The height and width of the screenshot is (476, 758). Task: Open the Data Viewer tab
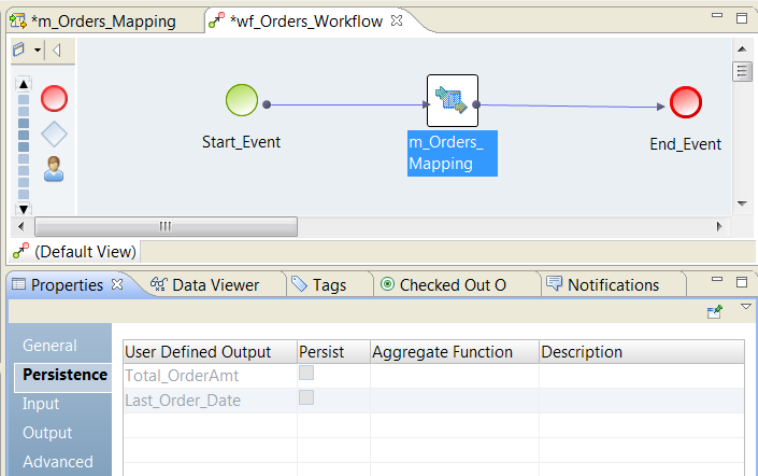pos(204,285)
